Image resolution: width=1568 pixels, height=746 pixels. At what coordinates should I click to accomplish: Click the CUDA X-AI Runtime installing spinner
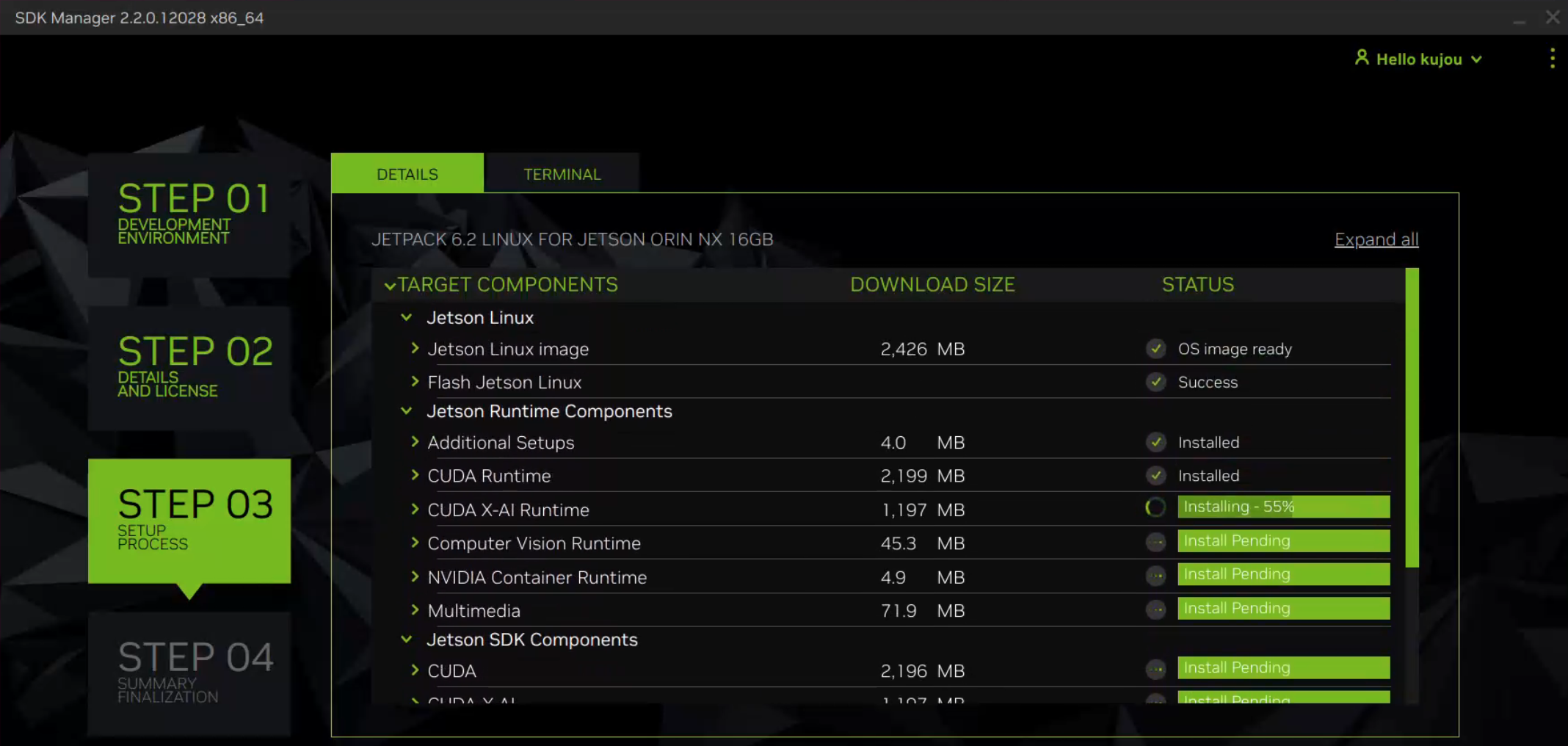1156,507
